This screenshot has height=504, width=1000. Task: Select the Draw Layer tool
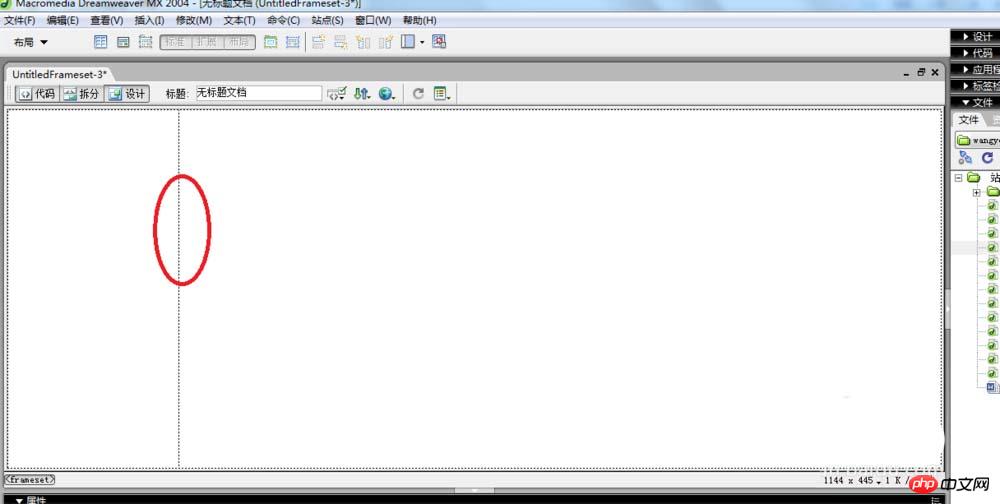point(145,42)
